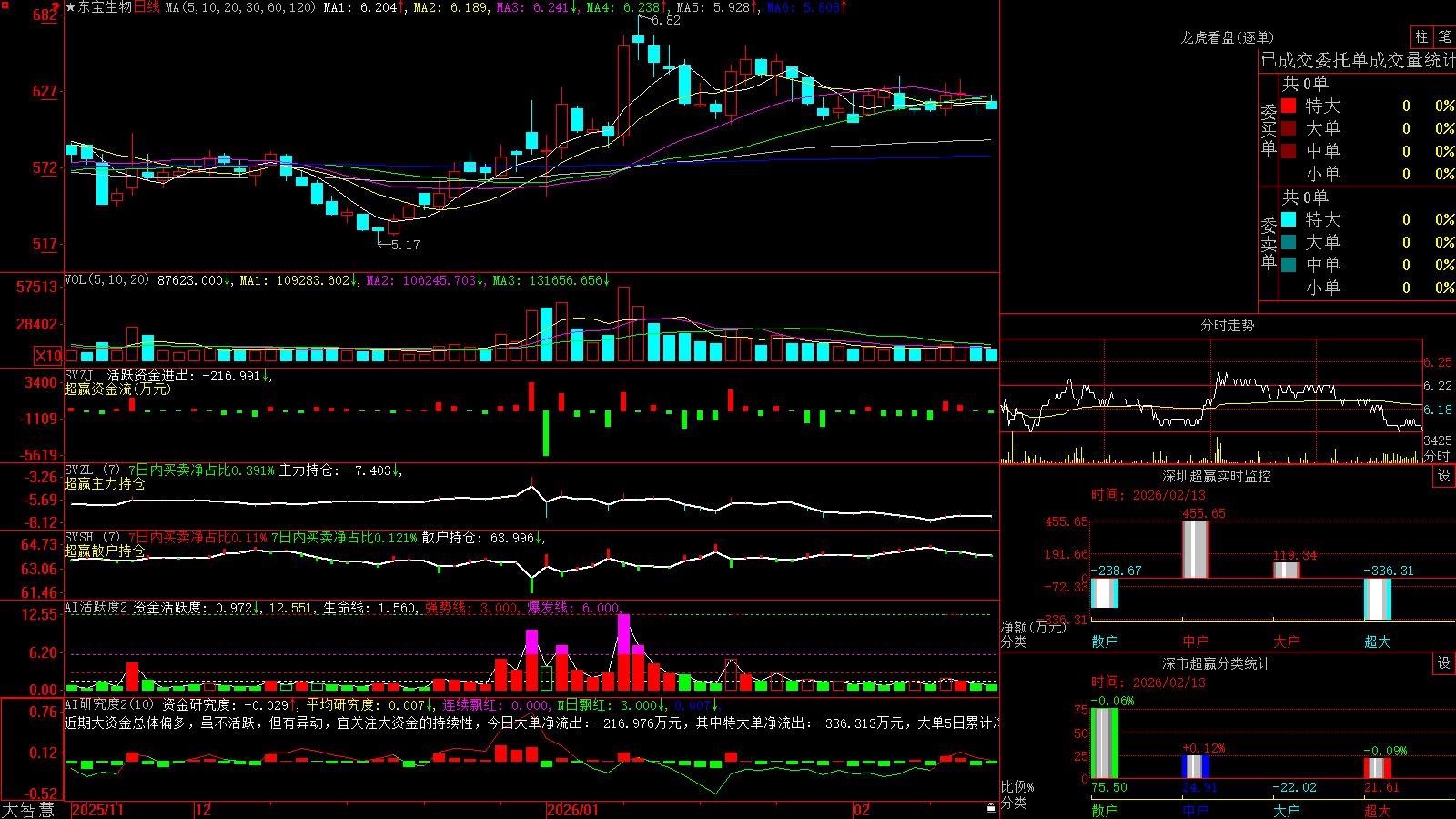The width and height of the screenshot is (1456, 819).
Task: Open 设 settings for 深圳超赢实时监控
Action: [1444, 476]
